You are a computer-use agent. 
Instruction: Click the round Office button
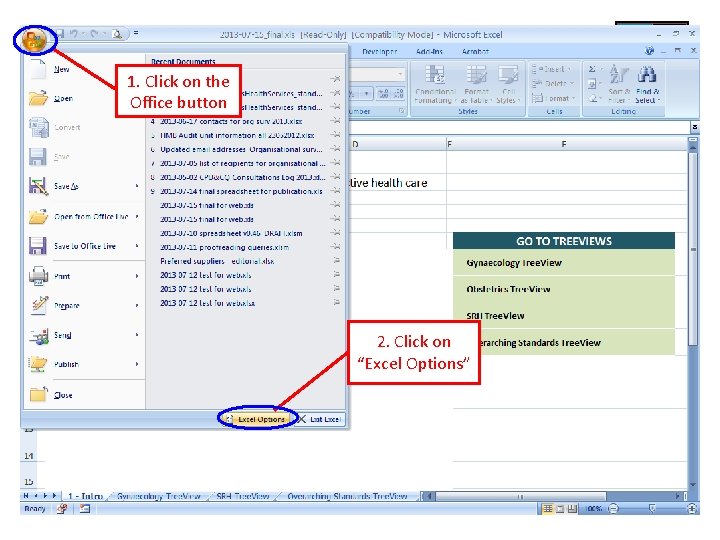click(35, 40)
